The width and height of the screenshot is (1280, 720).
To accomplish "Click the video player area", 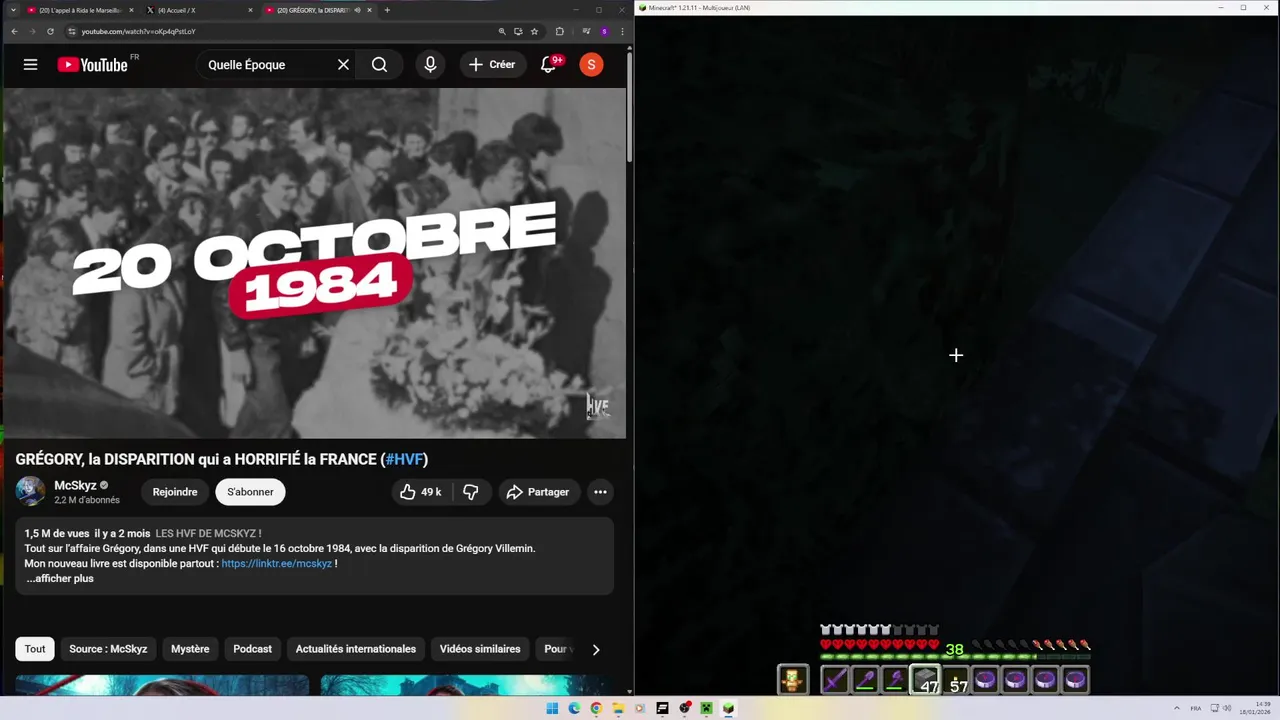I will [x=314, y=263].
